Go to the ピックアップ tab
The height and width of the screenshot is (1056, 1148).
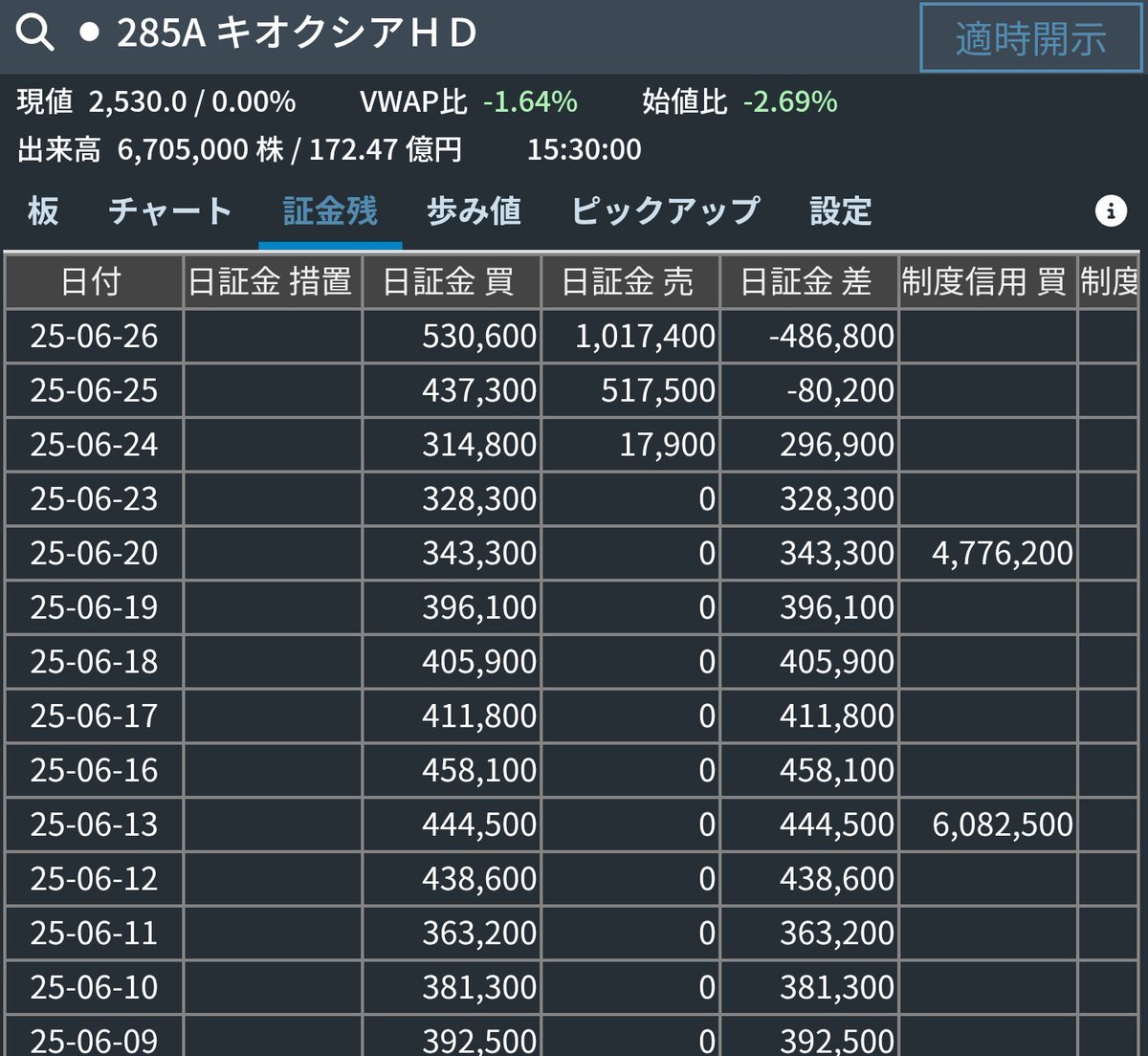coord(666,210)
